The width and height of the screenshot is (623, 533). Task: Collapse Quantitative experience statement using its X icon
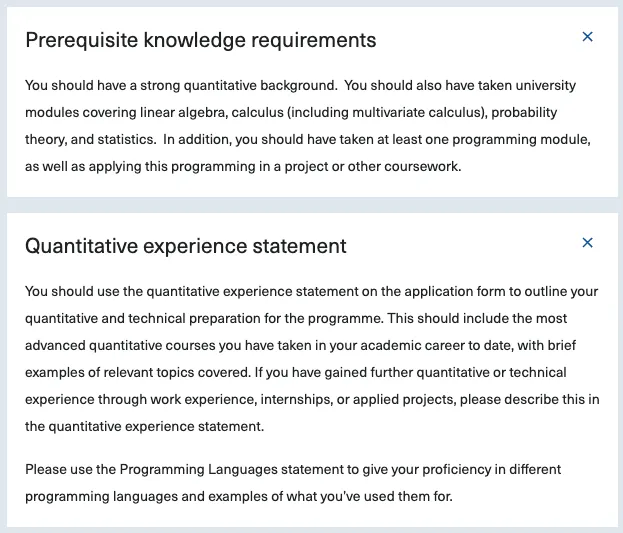click(587, 243)
